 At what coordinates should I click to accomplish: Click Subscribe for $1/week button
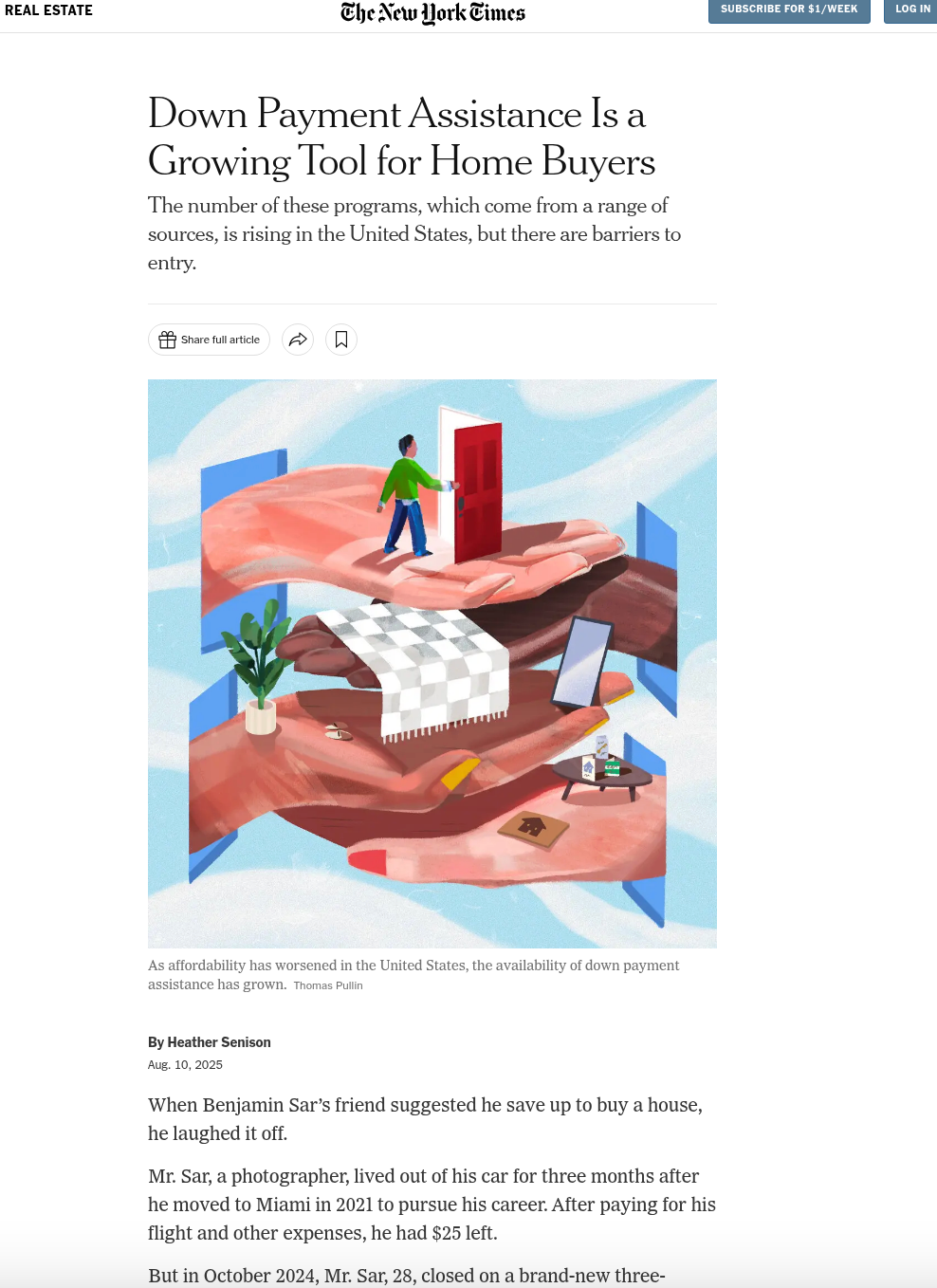point(789,9)
